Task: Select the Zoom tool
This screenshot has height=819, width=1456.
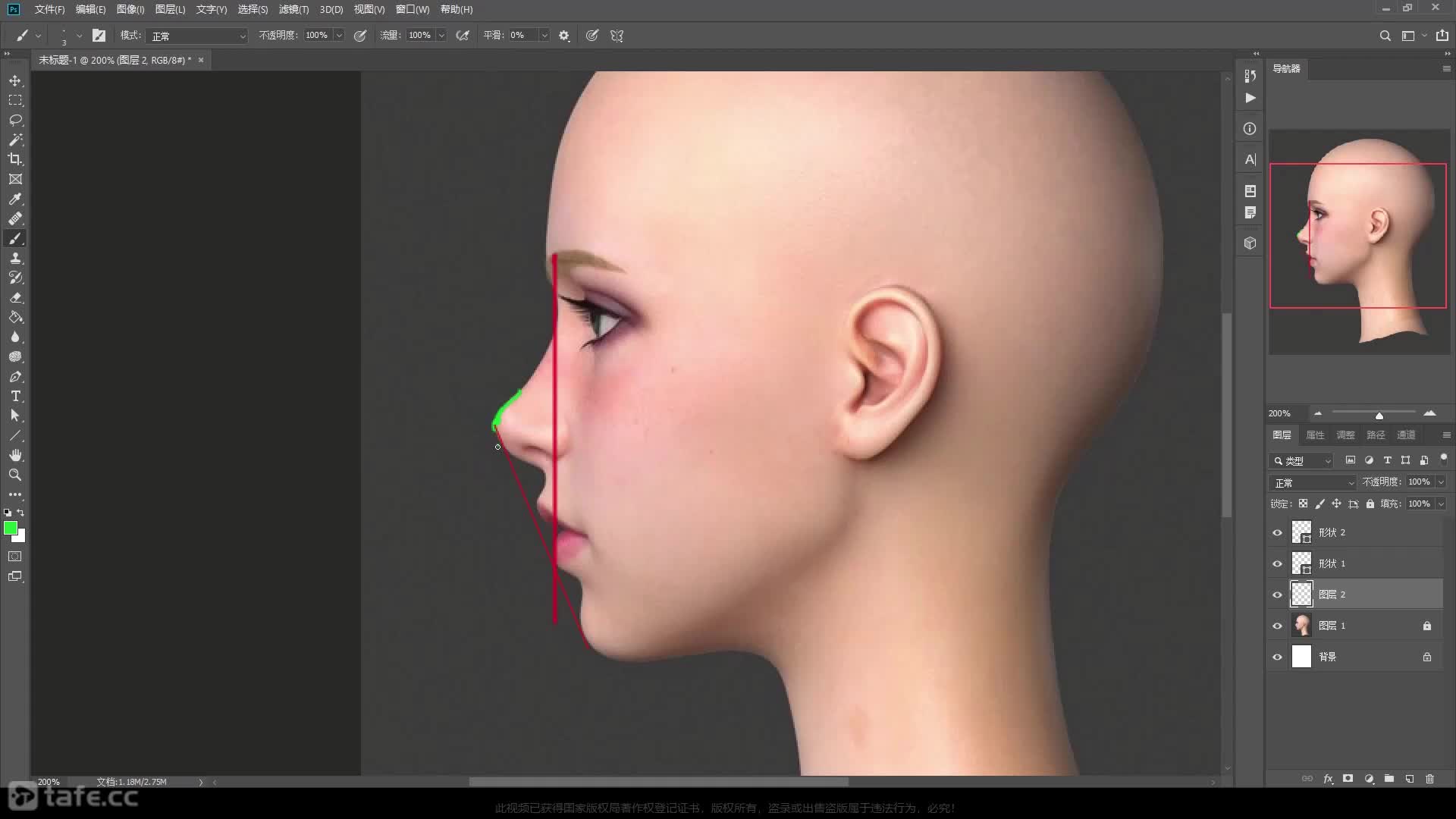Action: (x=15, y=475)
